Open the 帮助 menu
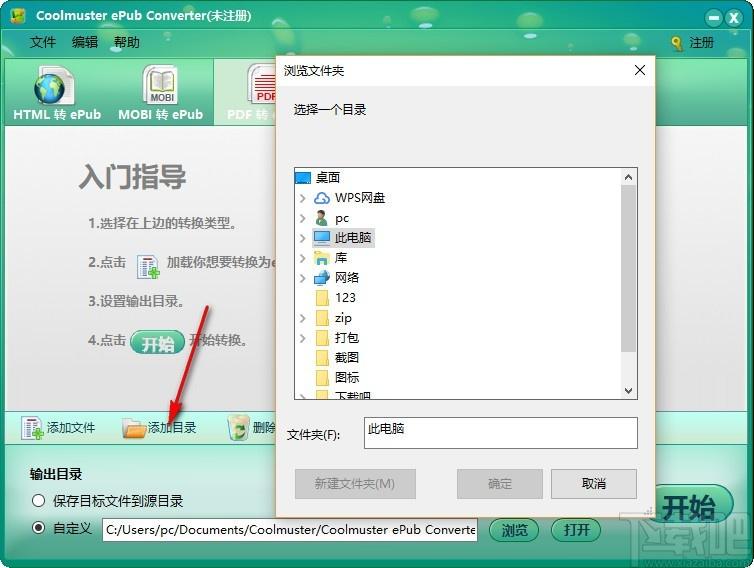The width and height of the screenshot is (754, 568). pos(127,42)
